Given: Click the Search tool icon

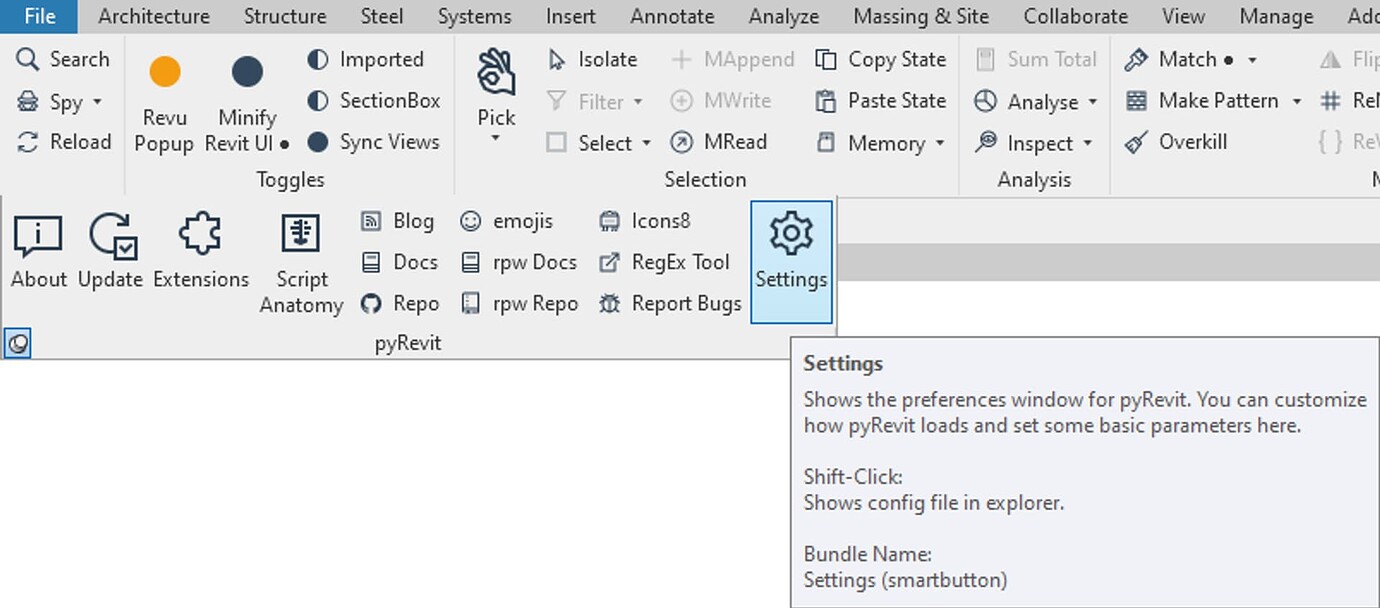Looking at the screenshot, I should 28,59.
